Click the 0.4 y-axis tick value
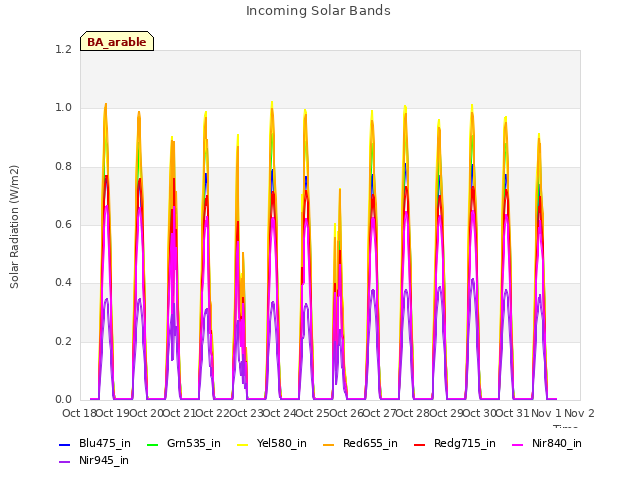 tap(64, 282)
